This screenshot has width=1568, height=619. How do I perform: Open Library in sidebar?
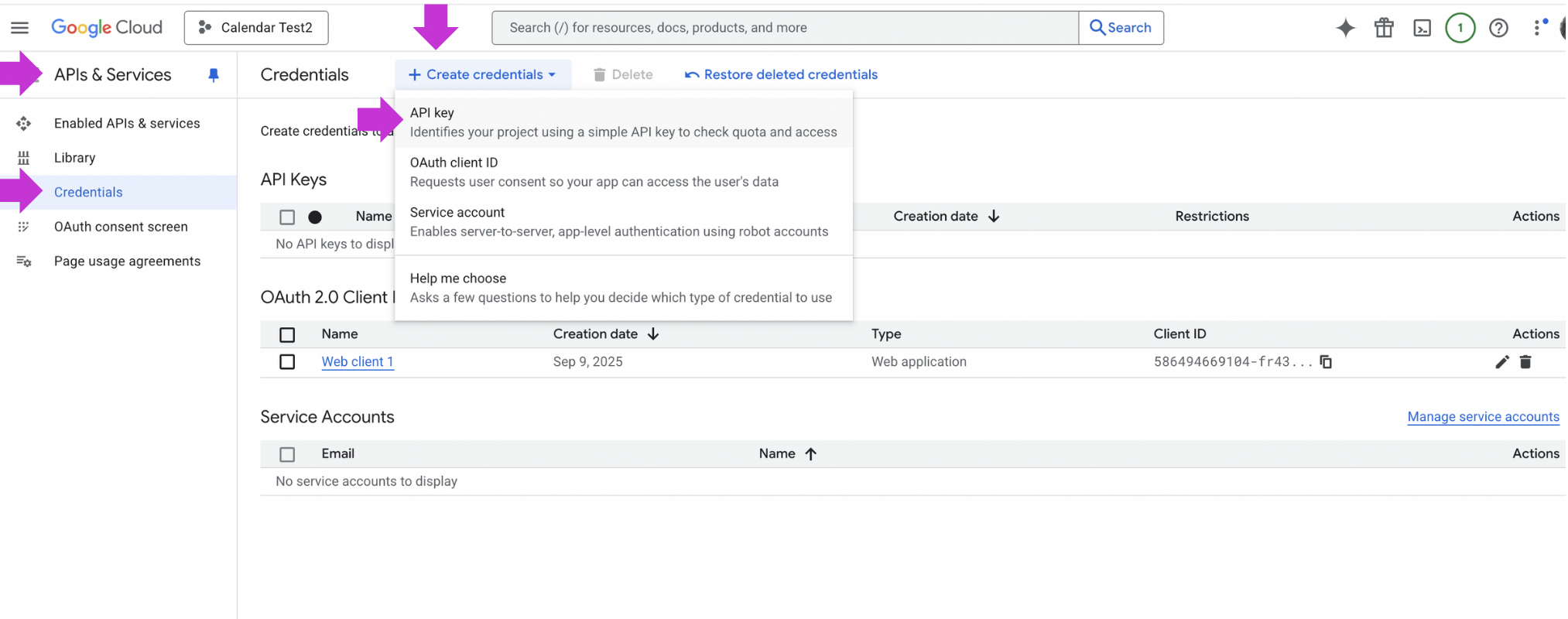point(75,158)
